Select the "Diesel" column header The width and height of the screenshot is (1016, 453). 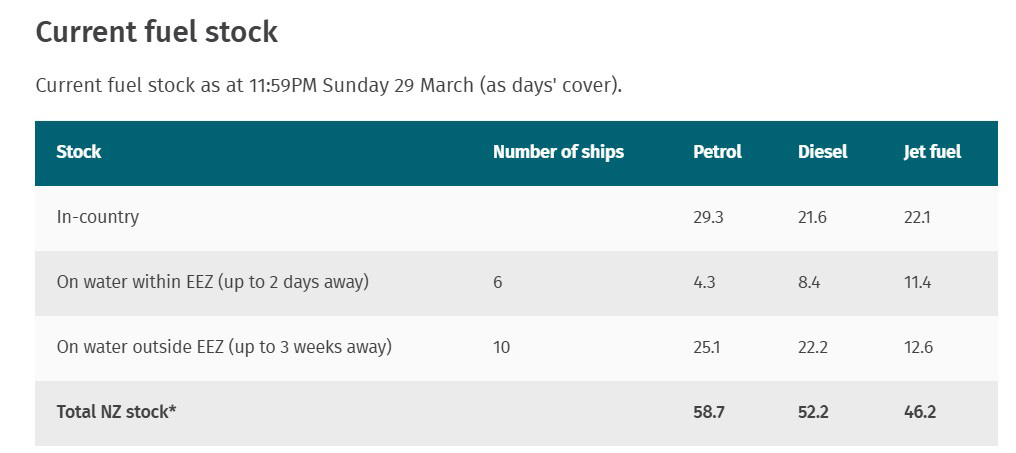(822, 152)
